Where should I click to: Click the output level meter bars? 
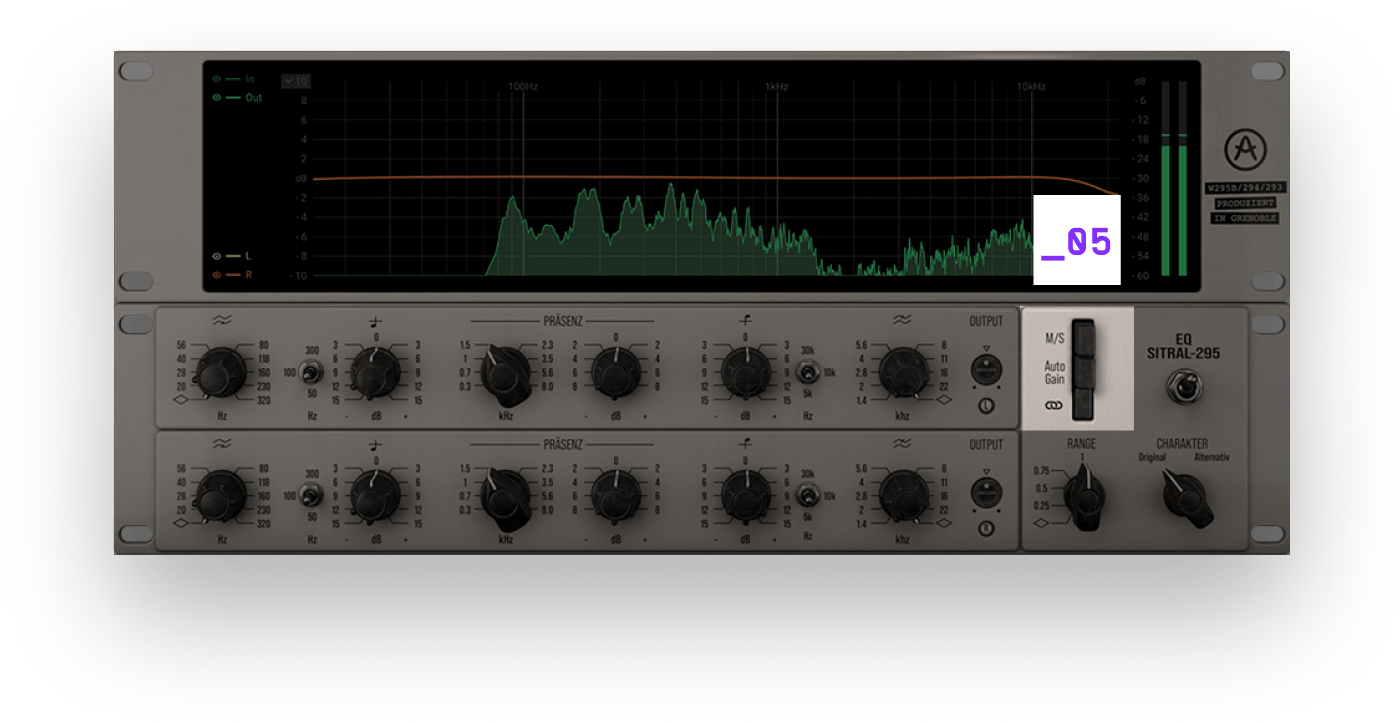(1174, 179)
